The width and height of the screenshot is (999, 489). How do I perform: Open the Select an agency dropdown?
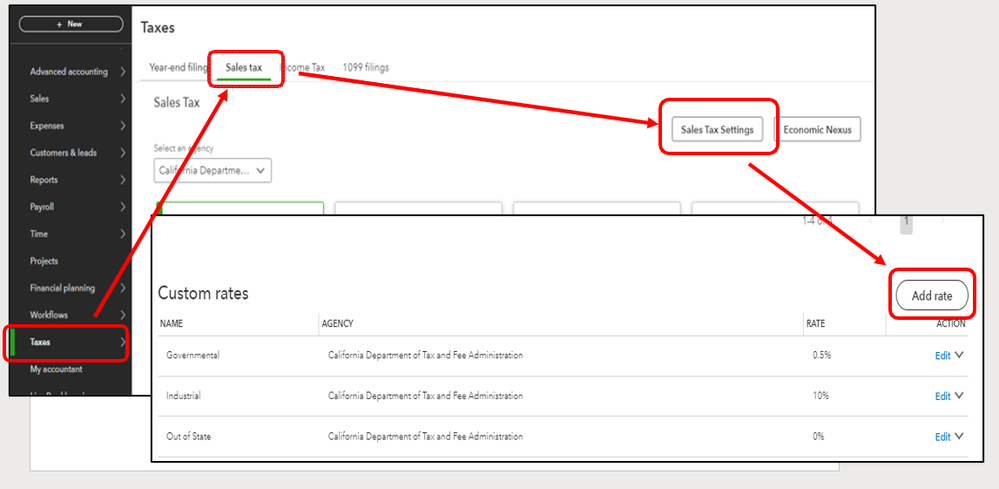click(x=213, y=171)
